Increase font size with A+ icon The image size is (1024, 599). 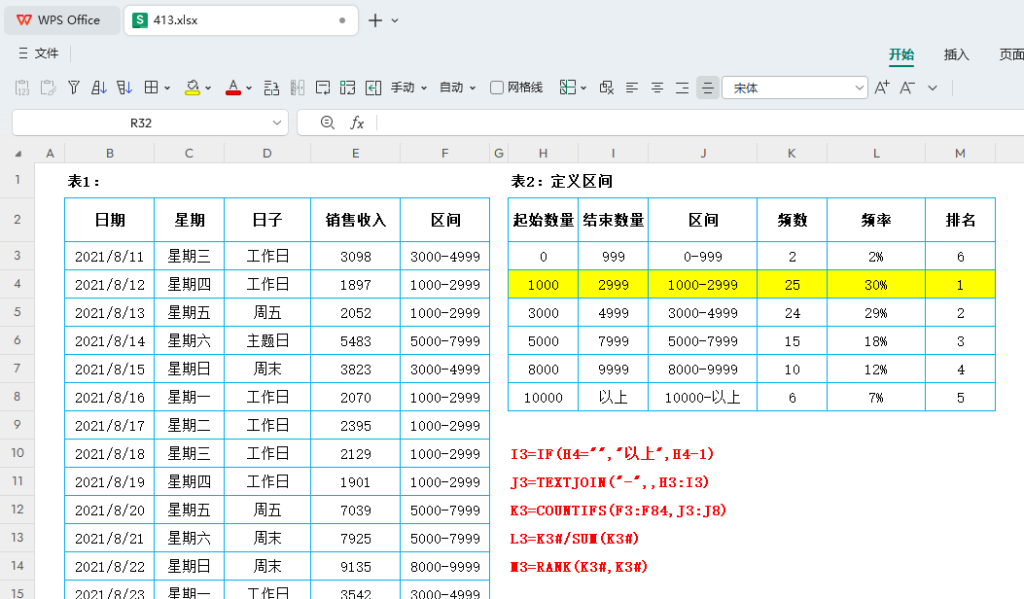(x=882, y=88)
